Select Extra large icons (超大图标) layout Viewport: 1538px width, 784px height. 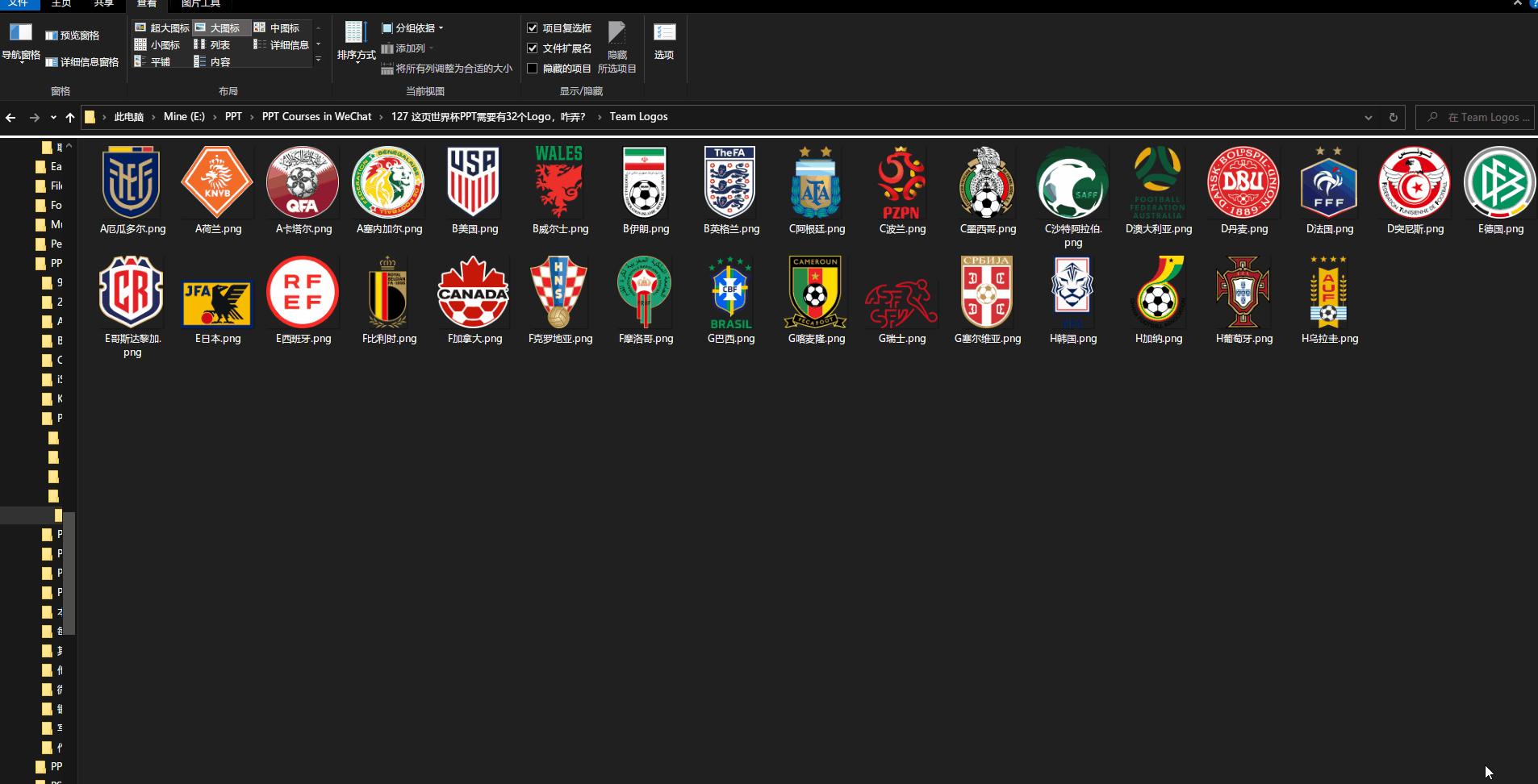point(162,27)
